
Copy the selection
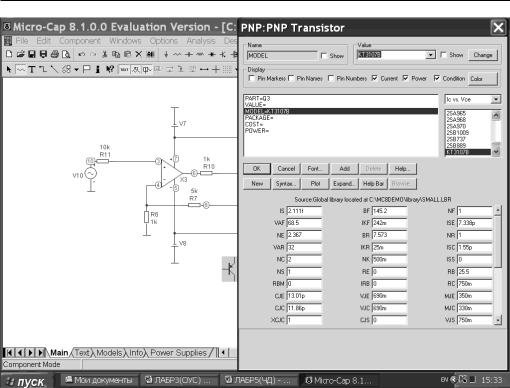(x=116, y=54)
